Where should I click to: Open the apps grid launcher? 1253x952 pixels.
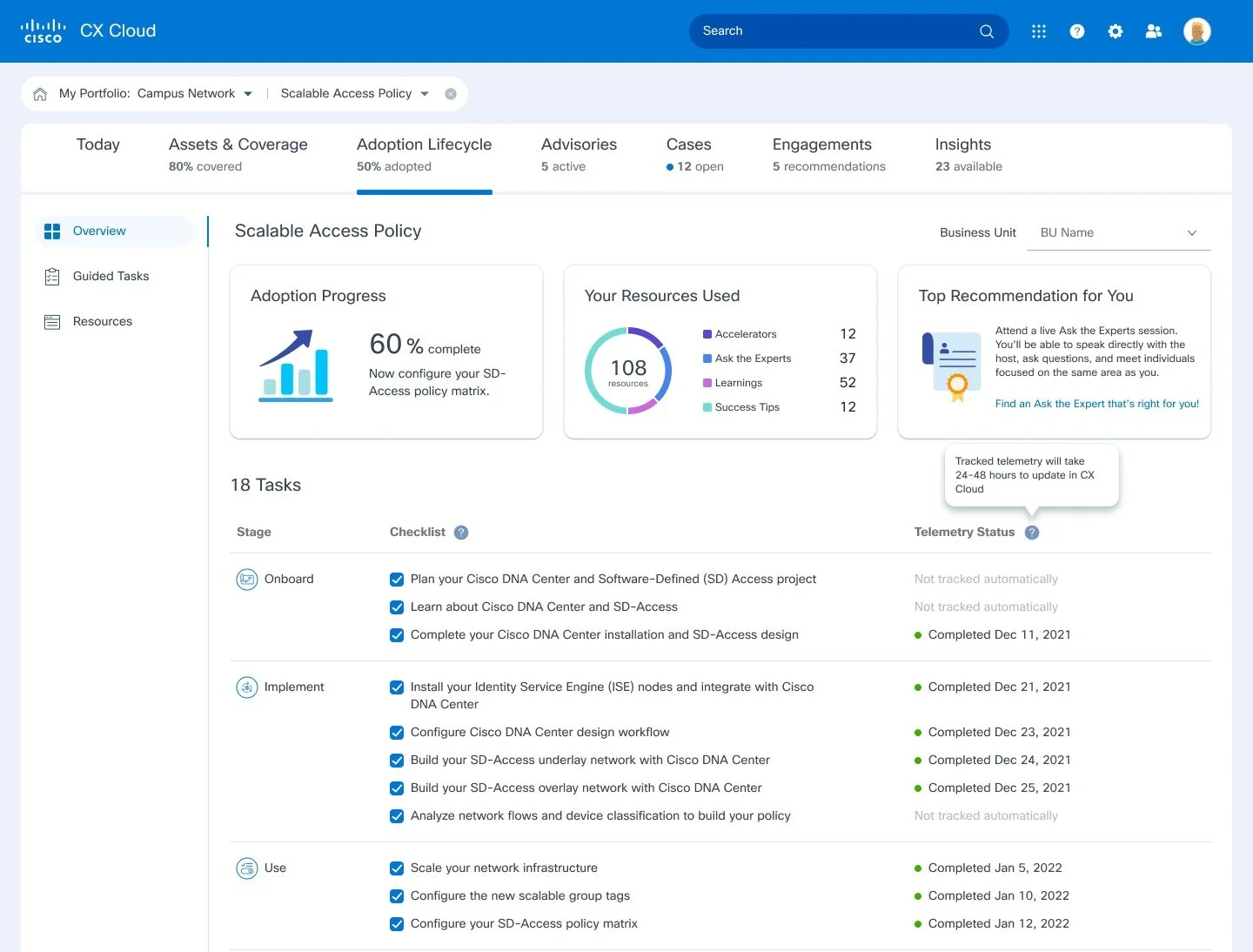[x=1039, y=31]
